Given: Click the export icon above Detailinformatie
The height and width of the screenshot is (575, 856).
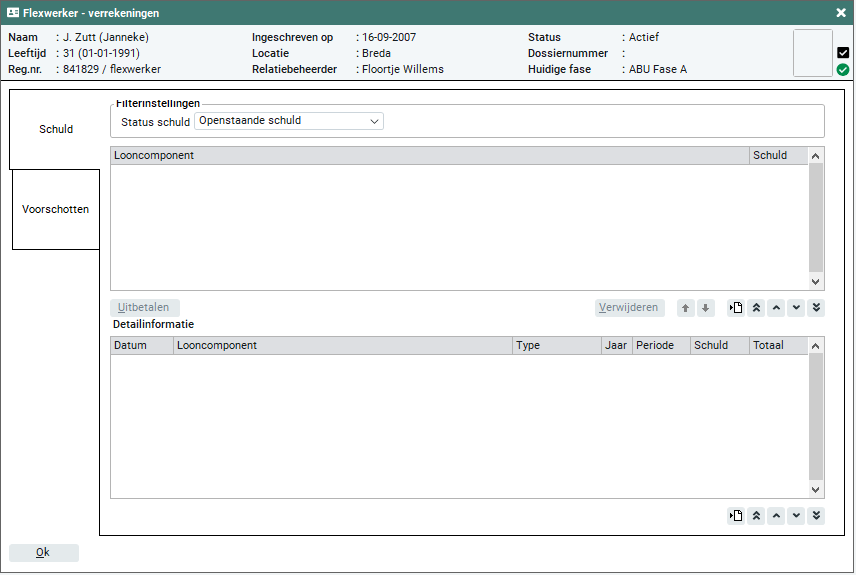Looking at the screenshot, I should click(736, 308).
